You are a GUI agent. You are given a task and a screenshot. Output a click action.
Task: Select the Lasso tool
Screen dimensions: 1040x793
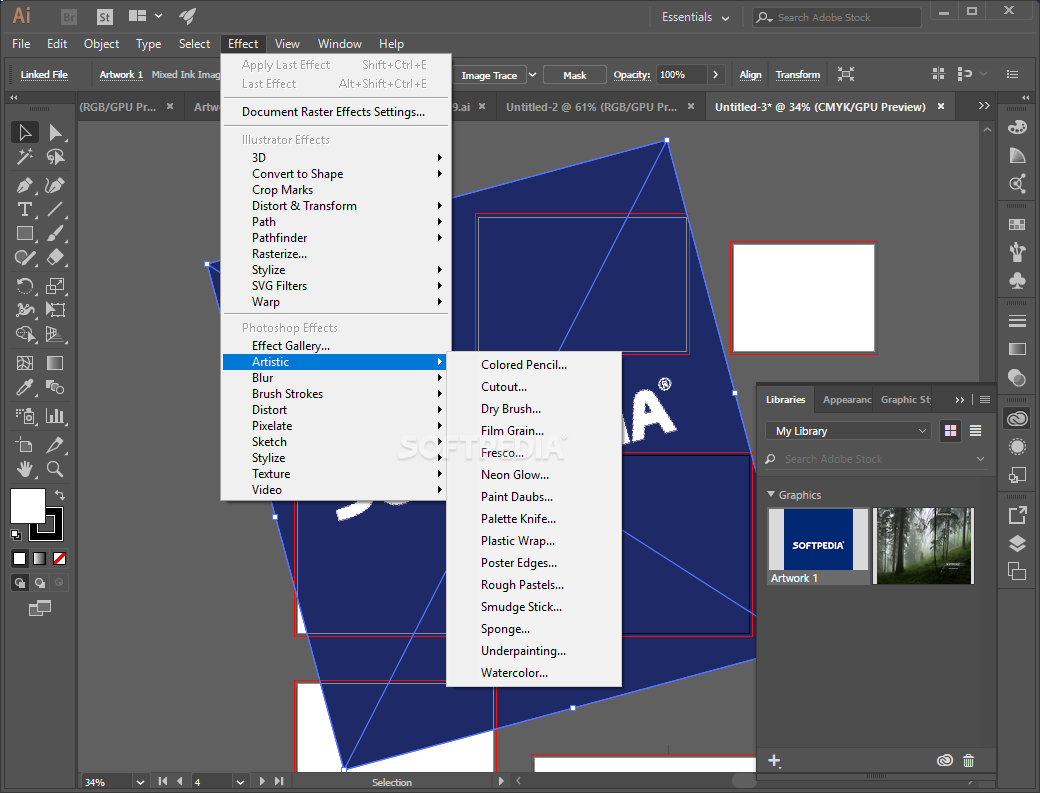click(x=55, y=157)
